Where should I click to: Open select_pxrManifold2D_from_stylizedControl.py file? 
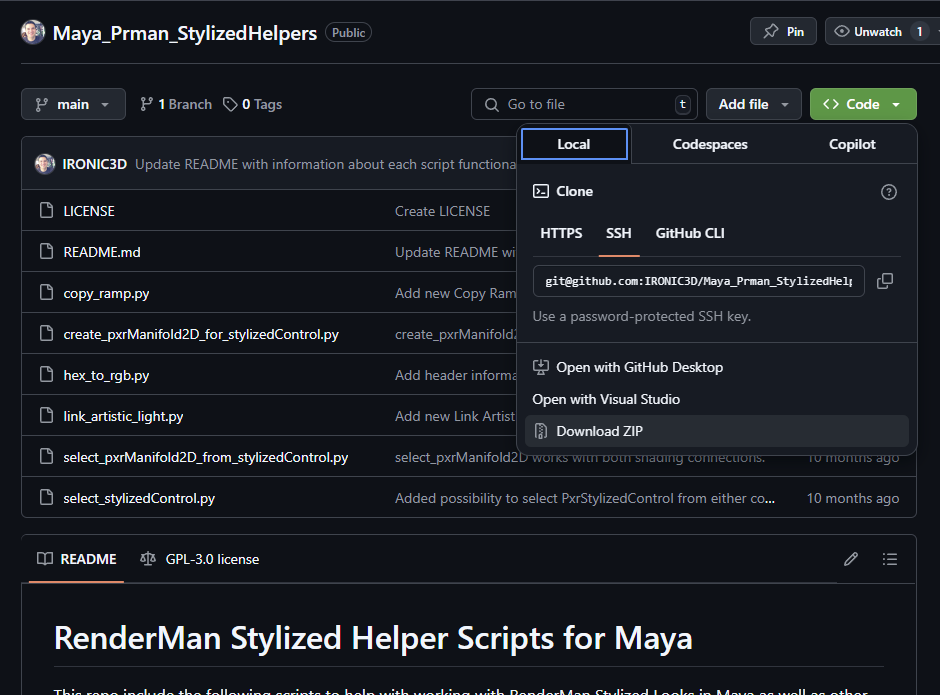tap(206, 458)
